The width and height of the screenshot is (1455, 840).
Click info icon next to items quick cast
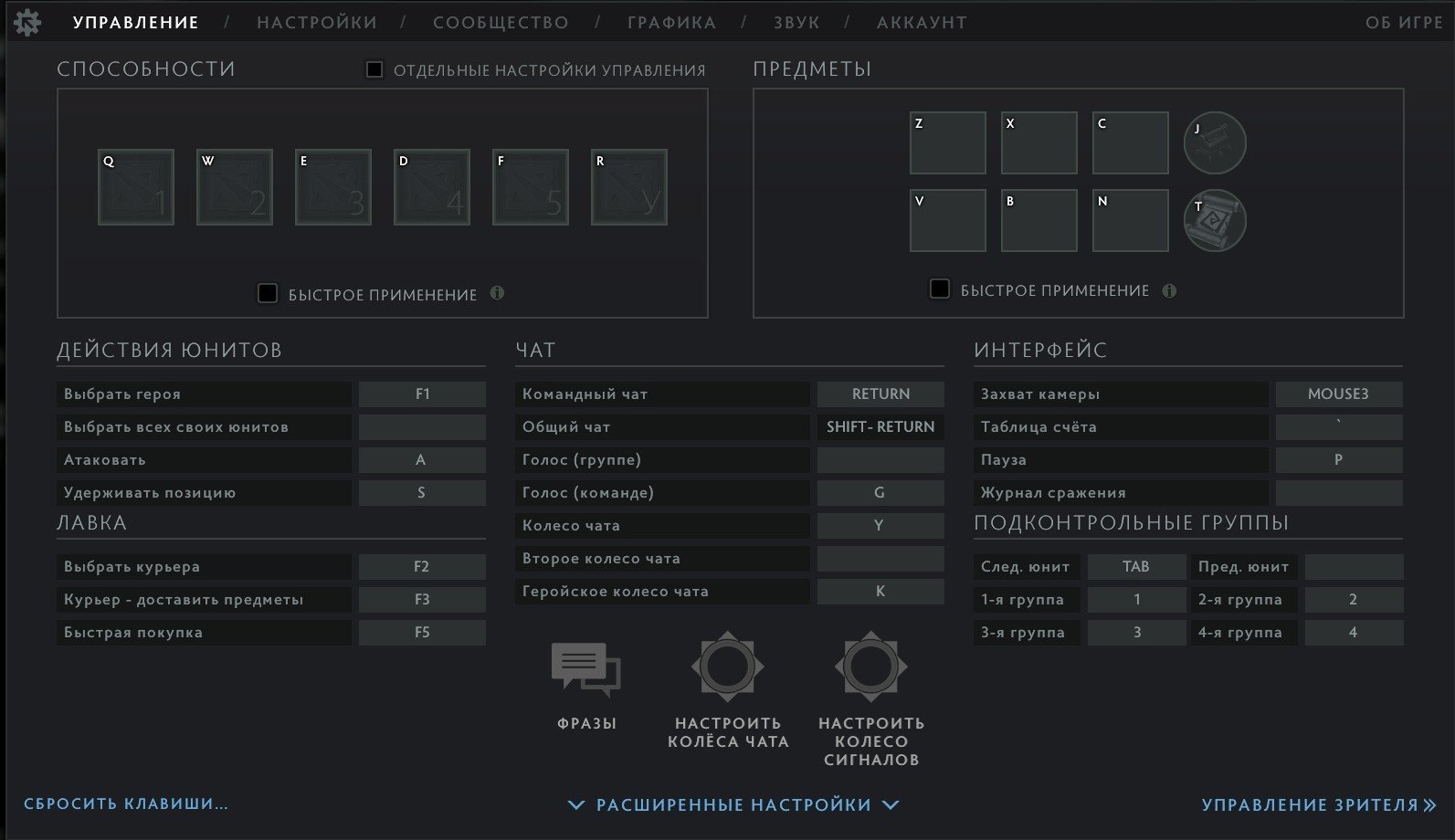(1169, 291)
